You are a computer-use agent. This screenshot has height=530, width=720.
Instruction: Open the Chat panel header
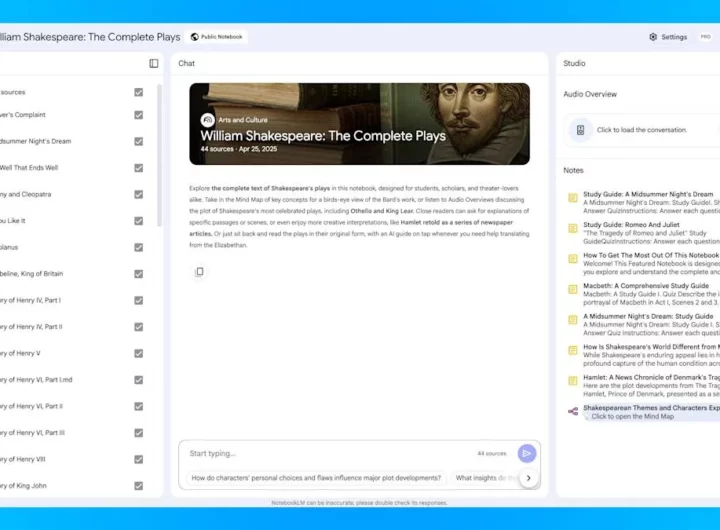[x=186, y=63]
